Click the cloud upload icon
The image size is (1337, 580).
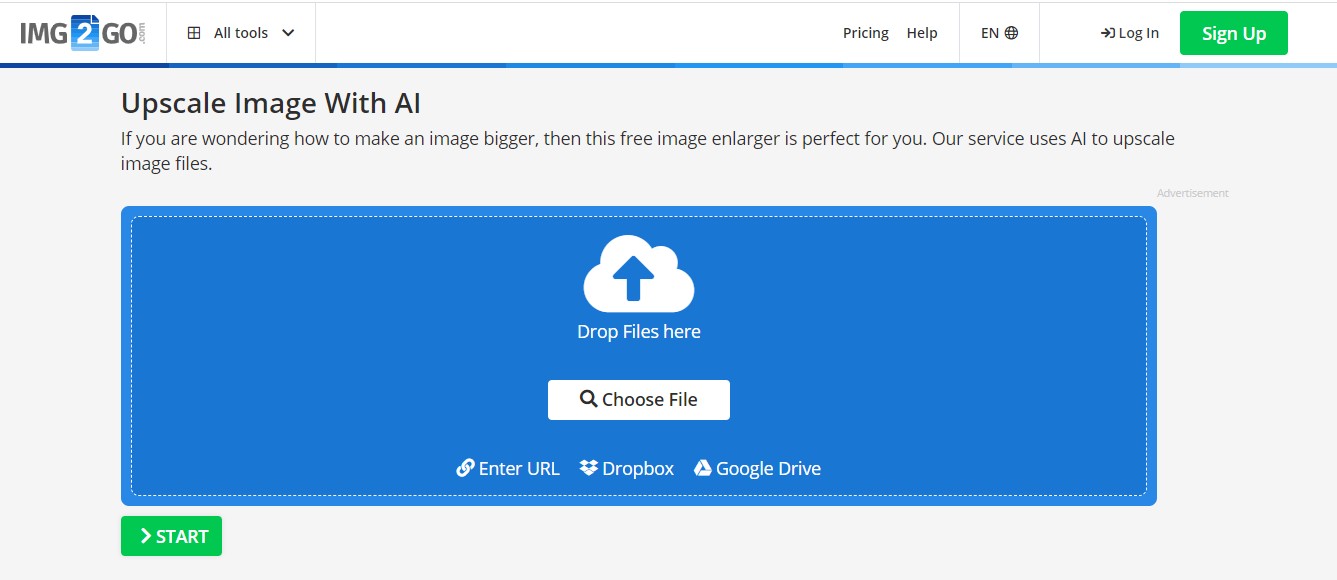coord(639,273)
